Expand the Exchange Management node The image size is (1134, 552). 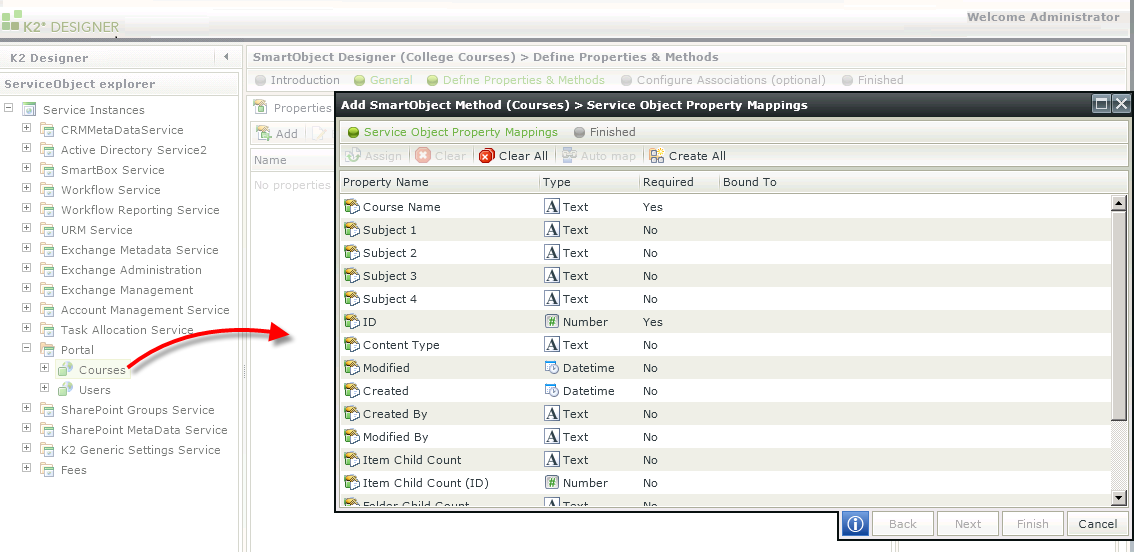[x=27, y=288]
